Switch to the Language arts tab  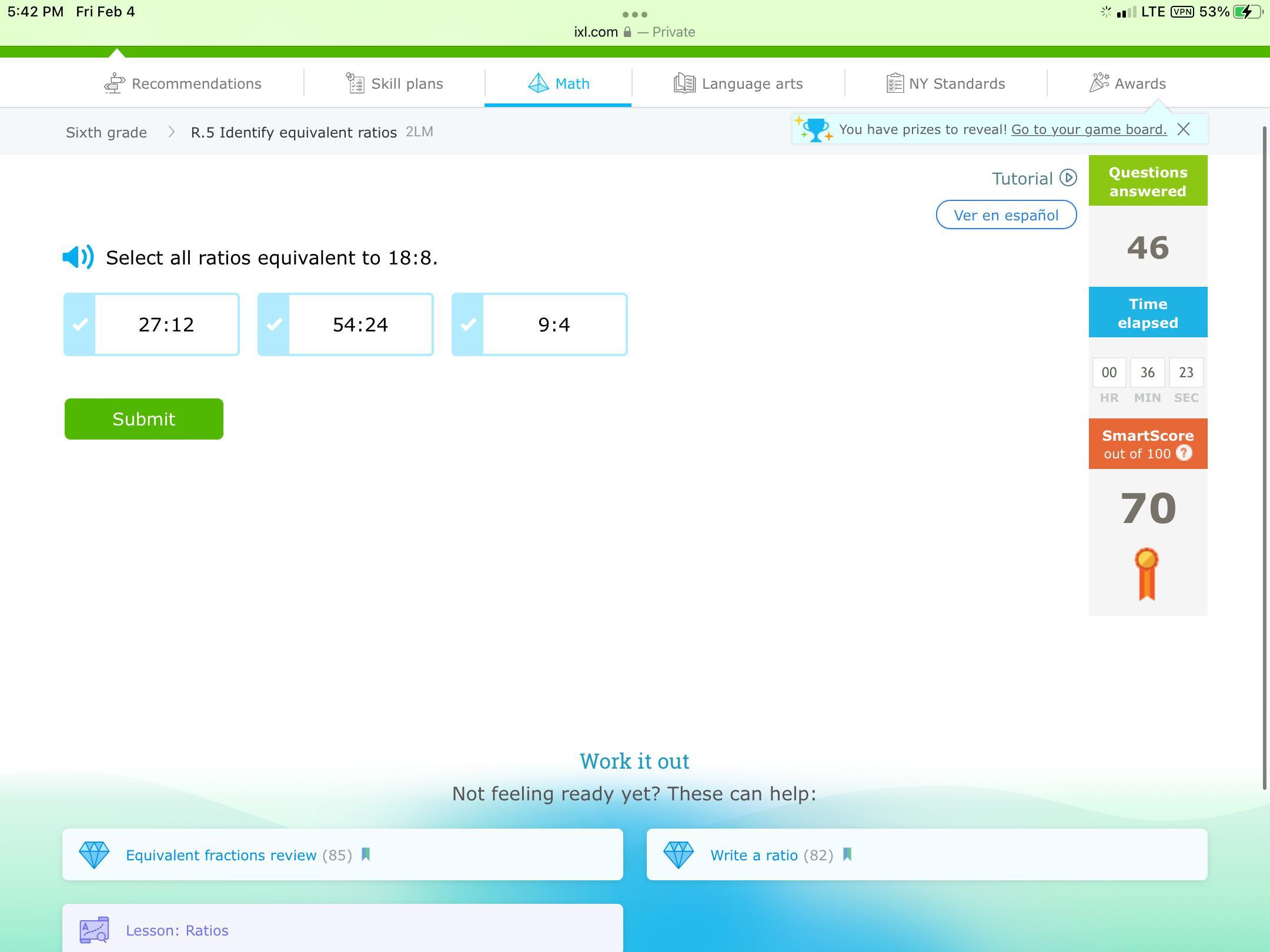(x=738, y=83)
